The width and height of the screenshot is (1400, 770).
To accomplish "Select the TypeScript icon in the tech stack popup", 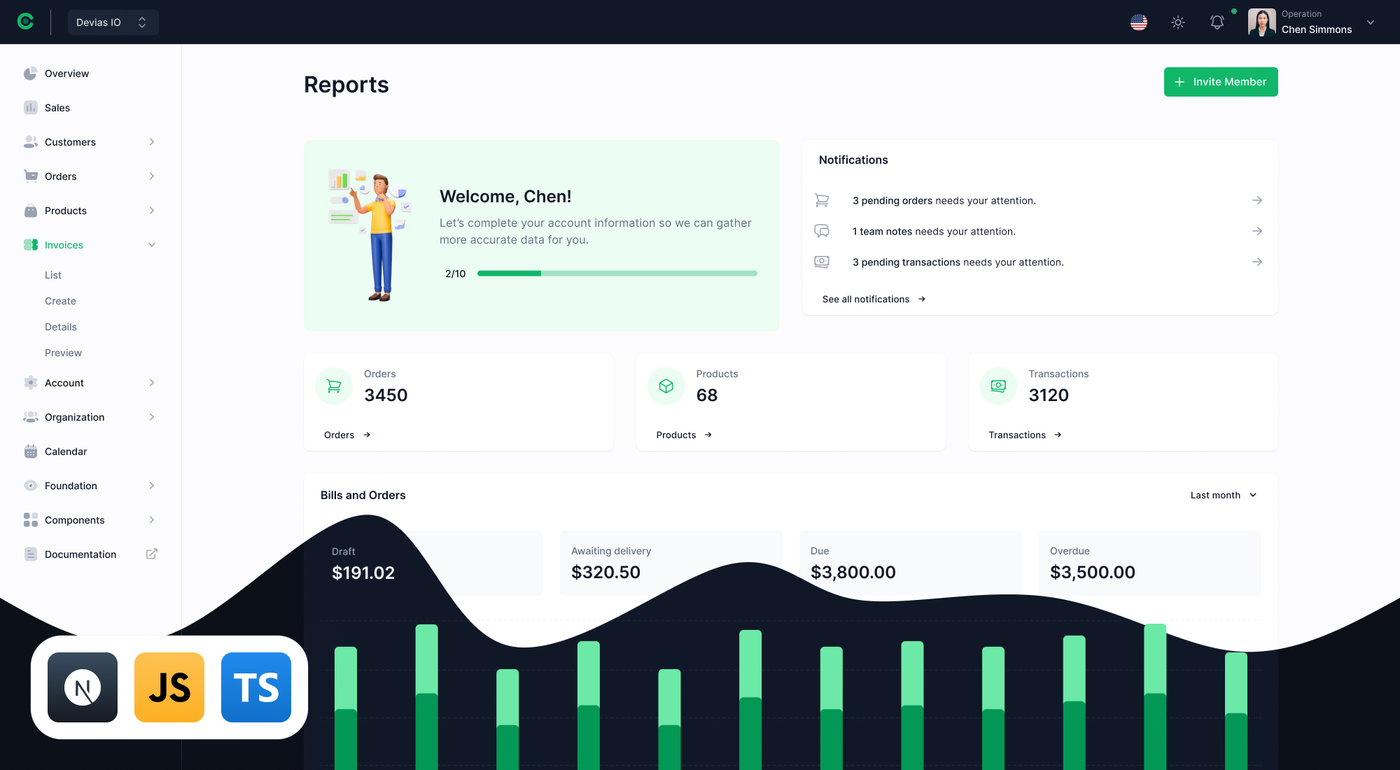I will 256,687.
